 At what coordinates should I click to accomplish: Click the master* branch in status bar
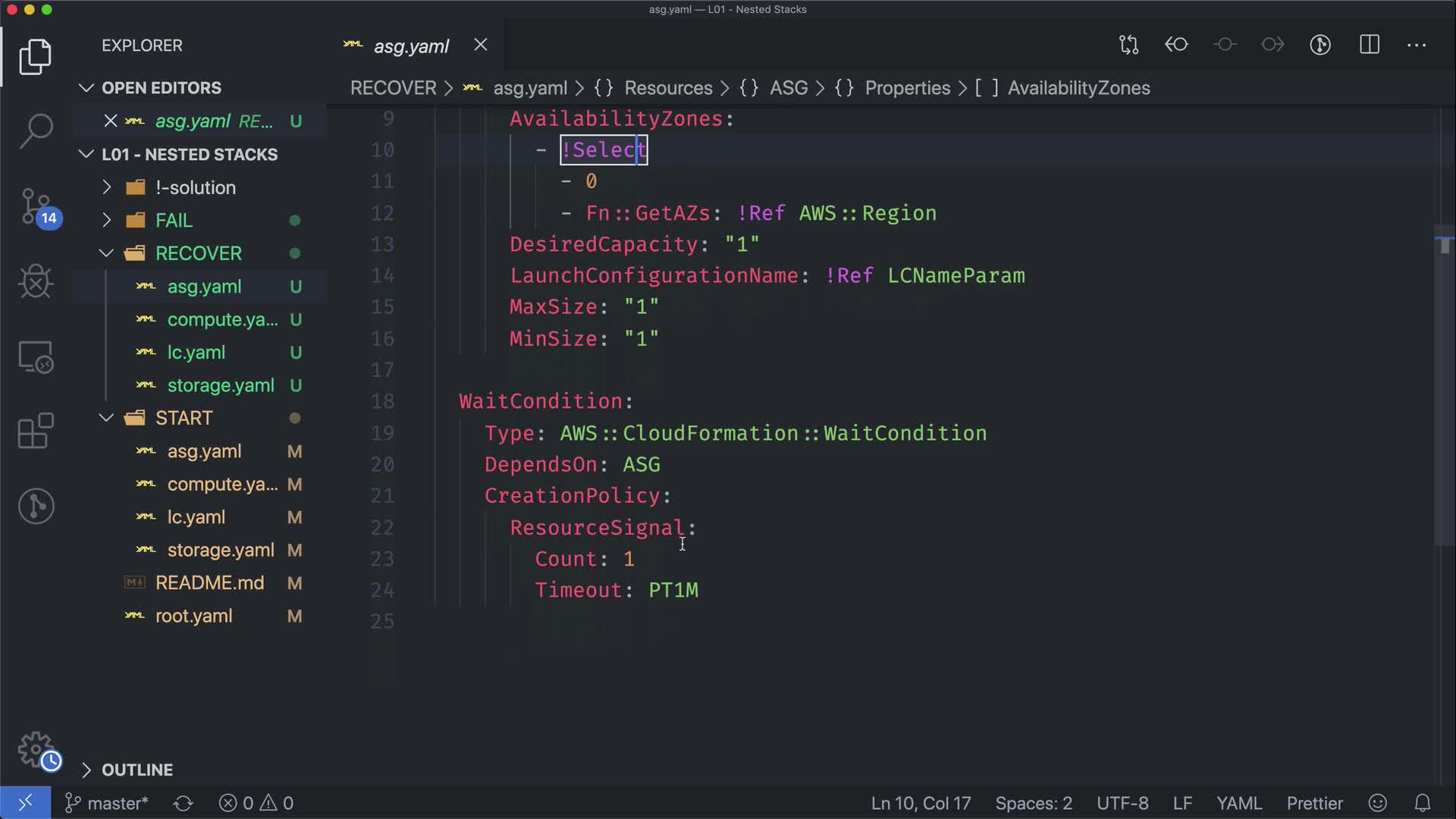107,803
